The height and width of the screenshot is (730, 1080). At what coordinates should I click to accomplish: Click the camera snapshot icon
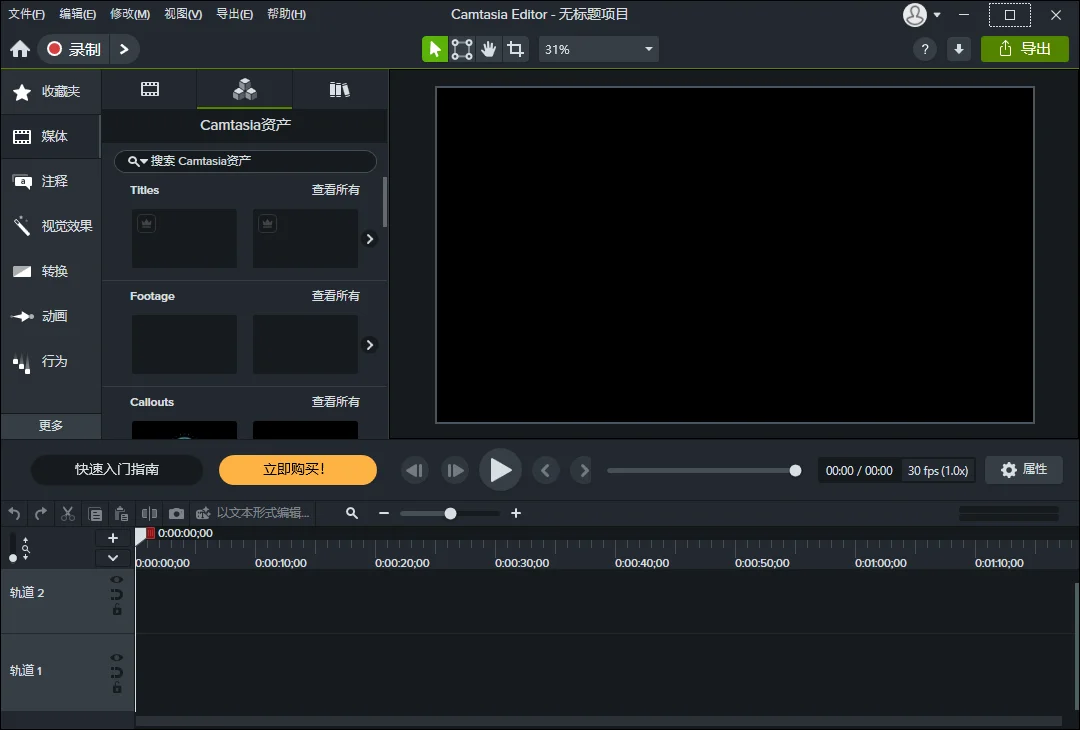176,514
